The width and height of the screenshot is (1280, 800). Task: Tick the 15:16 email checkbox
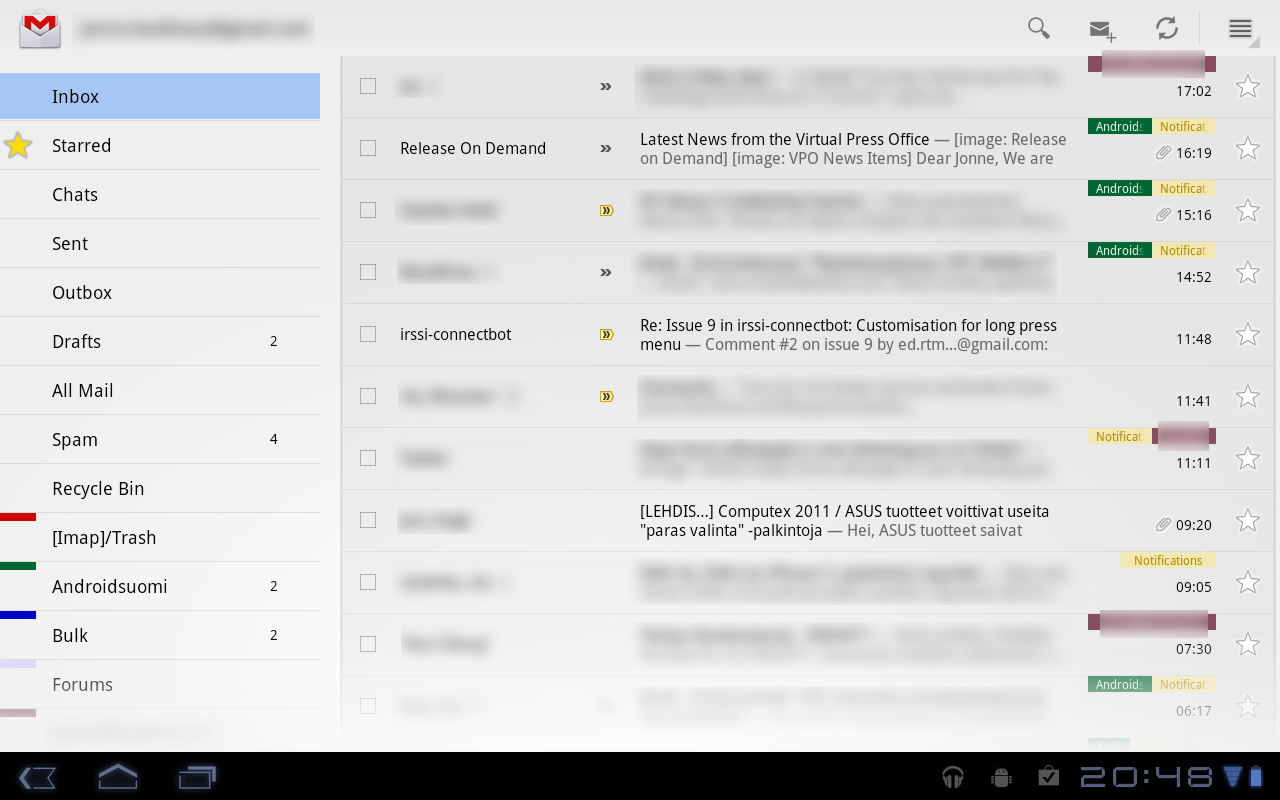pyautogui.click(x=368, y=210)
